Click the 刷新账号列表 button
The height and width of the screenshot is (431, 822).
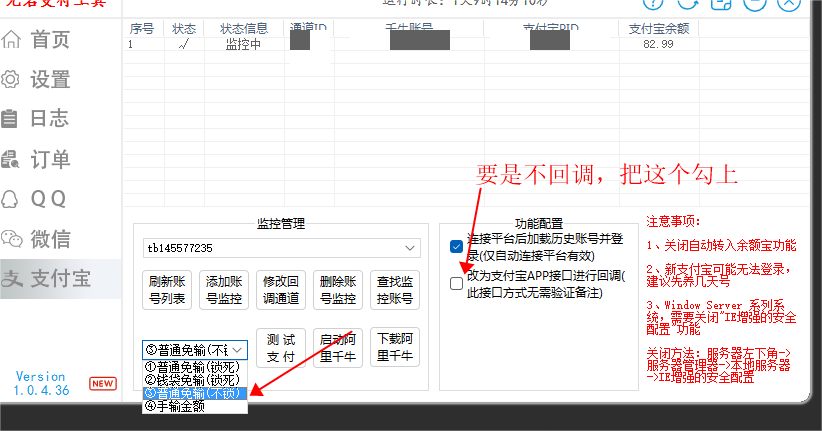pyautogui.click(x=167, y=290)
